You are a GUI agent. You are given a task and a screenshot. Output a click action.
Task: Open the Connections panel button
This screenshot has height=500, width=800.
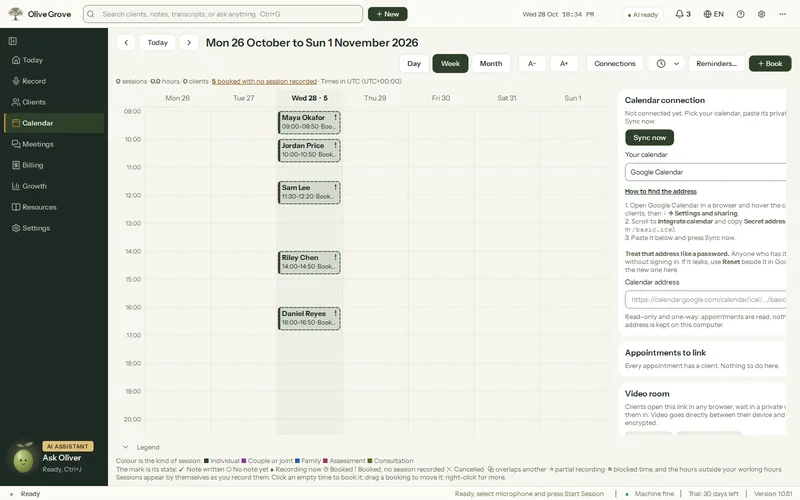point(615,63)
